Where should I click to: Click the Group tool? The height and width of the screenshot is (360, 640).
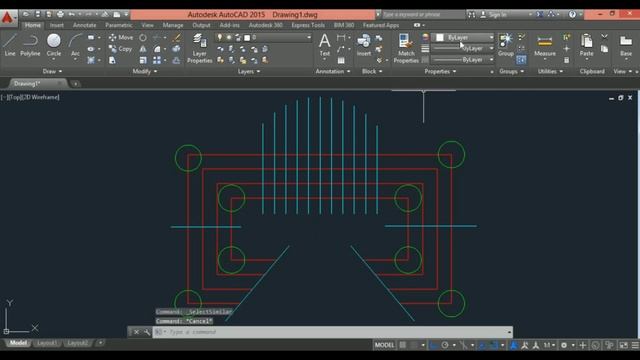coord(506,45)
